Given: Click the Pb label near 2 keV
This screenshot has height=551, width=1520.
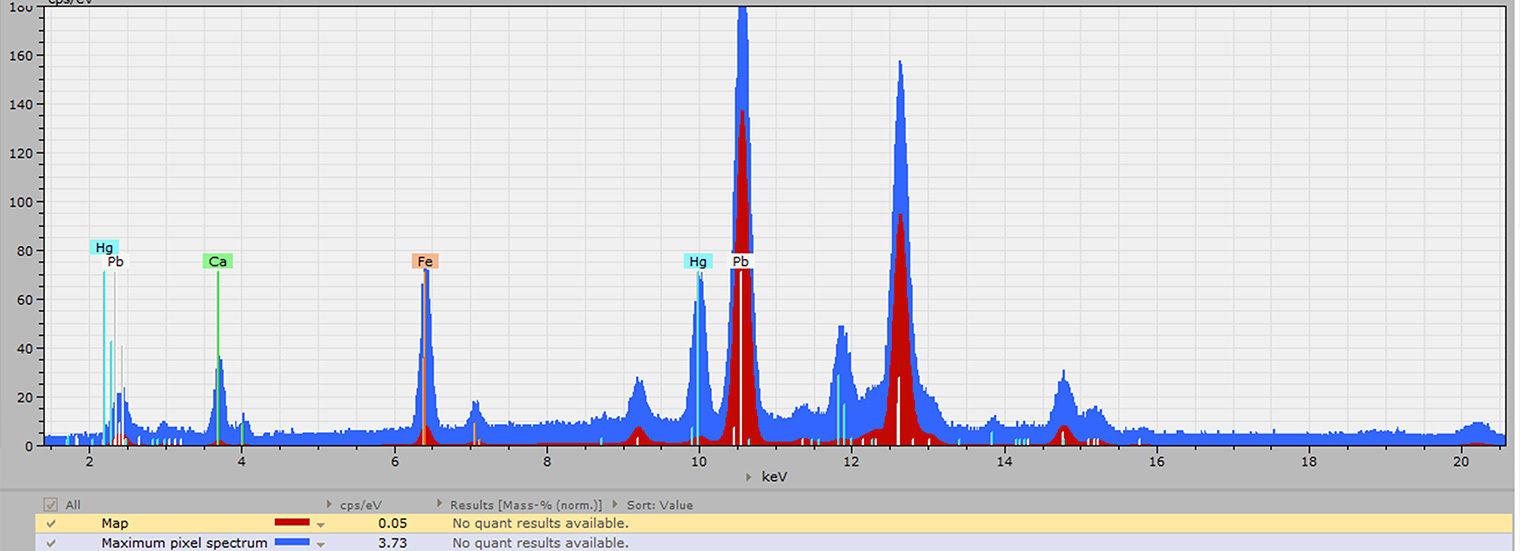Looking at the screenshot, I should pos(116,262).
